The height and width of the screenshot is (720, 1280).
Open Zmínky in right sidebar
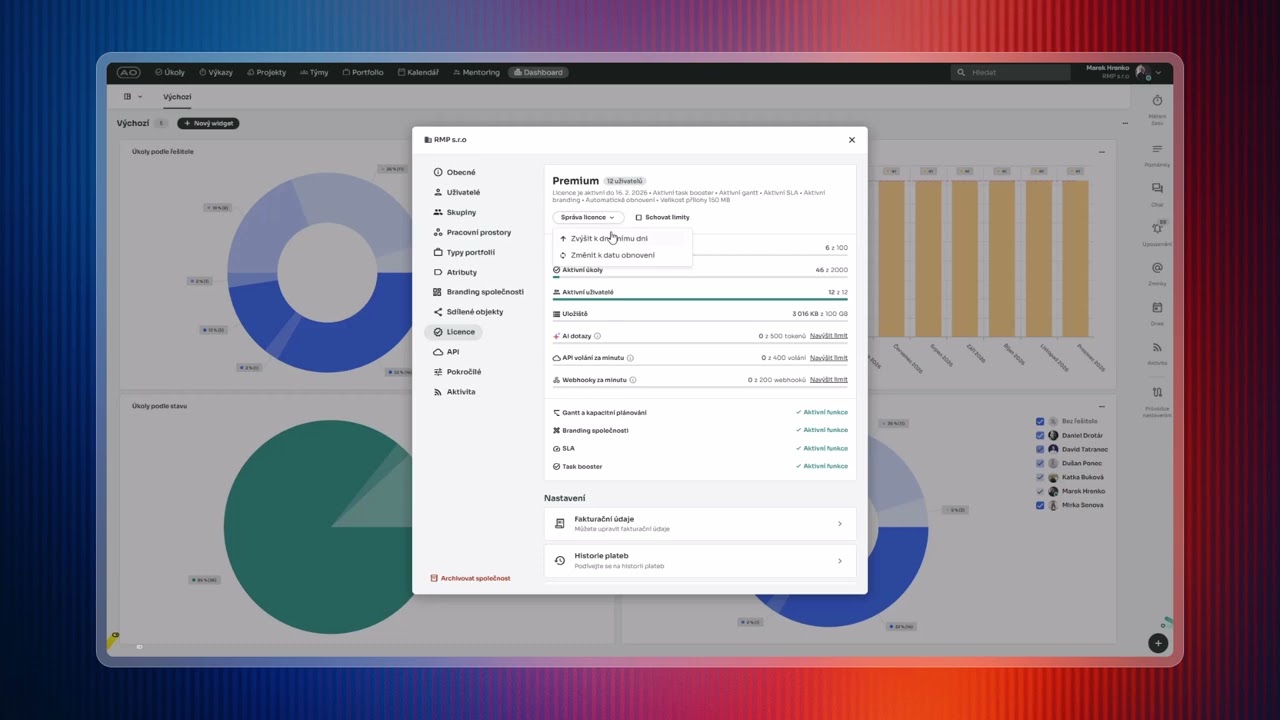pos(1157,274)
